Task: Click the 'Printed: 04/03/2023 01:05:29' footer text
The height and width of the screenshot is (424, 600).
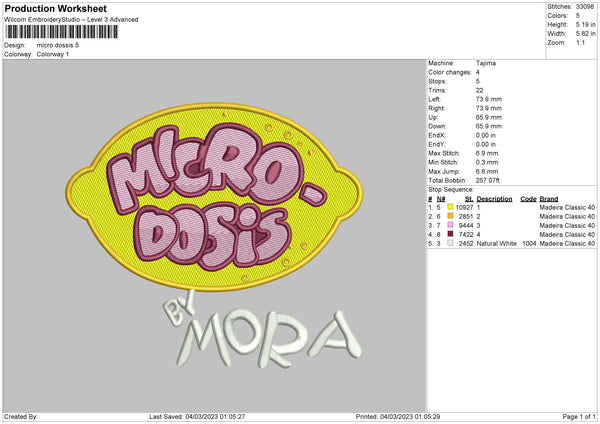Action: tap(398, 417)
